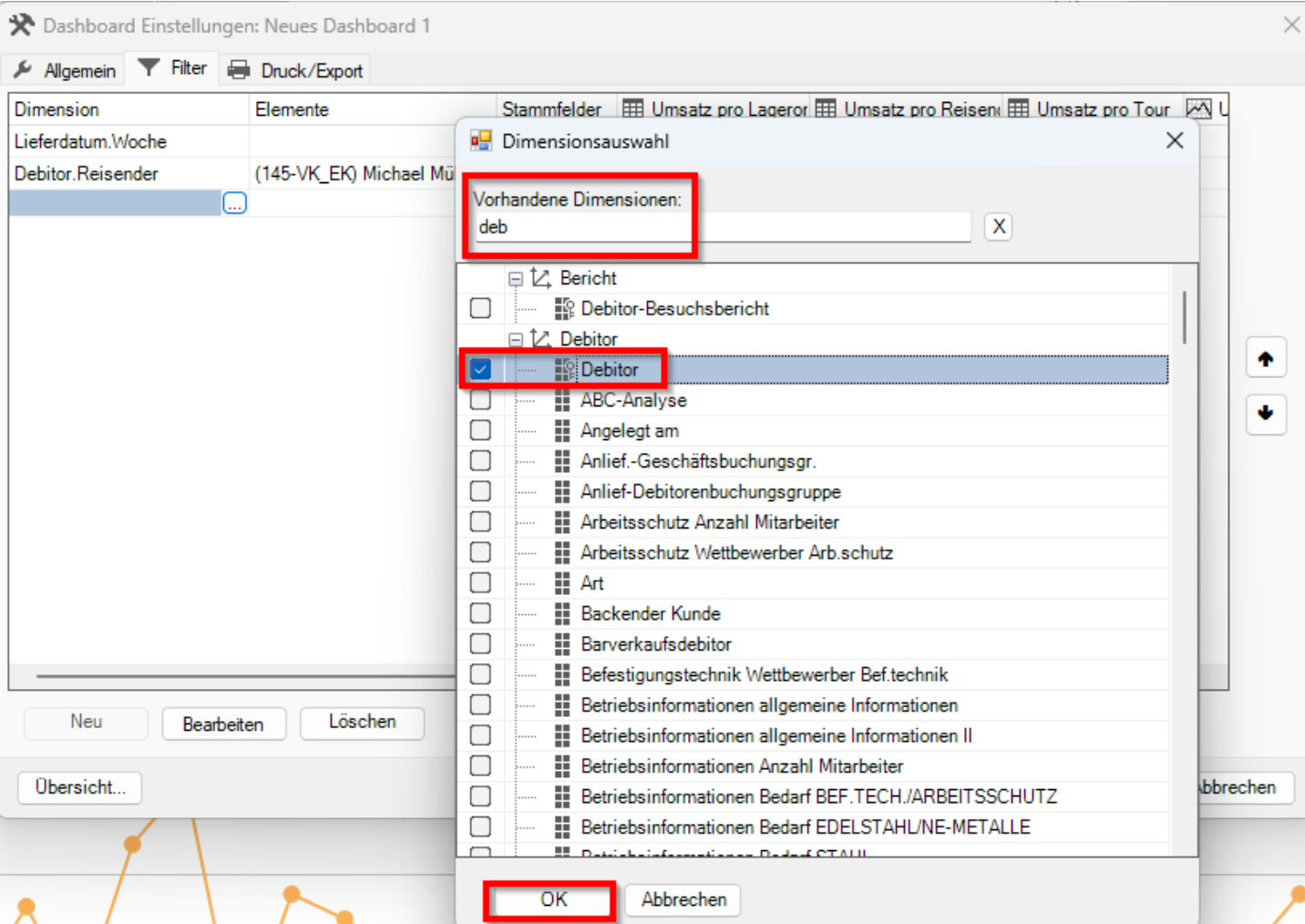Click the Debitor-Besuchsbericht dimension icon
Screen dimensions: 1305x924
pyautogui.click(x=564, y=309)
